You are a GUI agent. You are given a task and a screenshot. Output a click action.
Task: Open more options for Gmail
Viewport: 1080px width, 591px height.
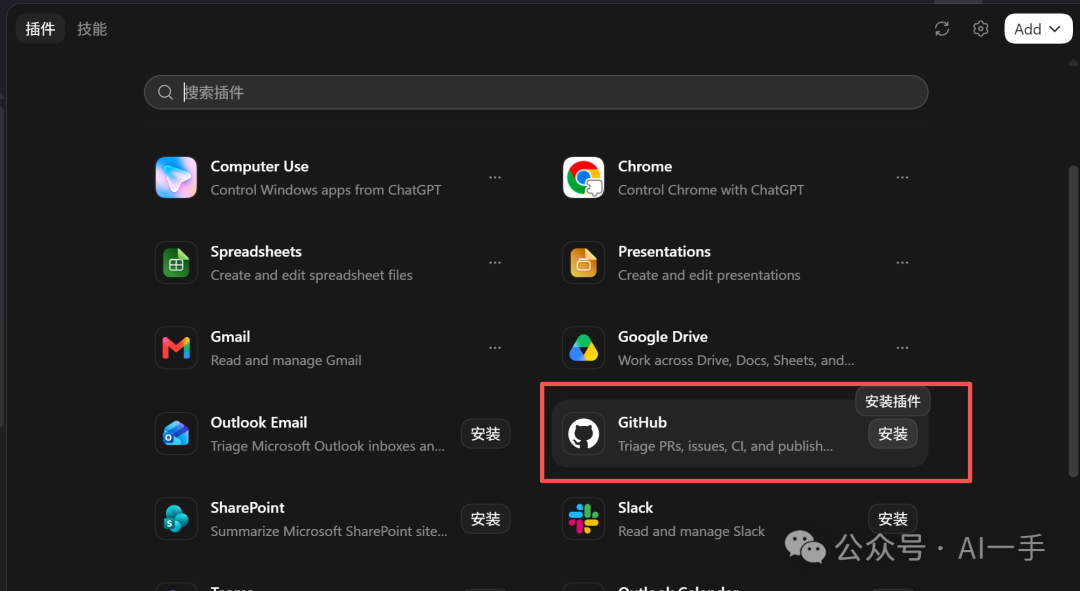pyautogui.click(x=495, y=348)
